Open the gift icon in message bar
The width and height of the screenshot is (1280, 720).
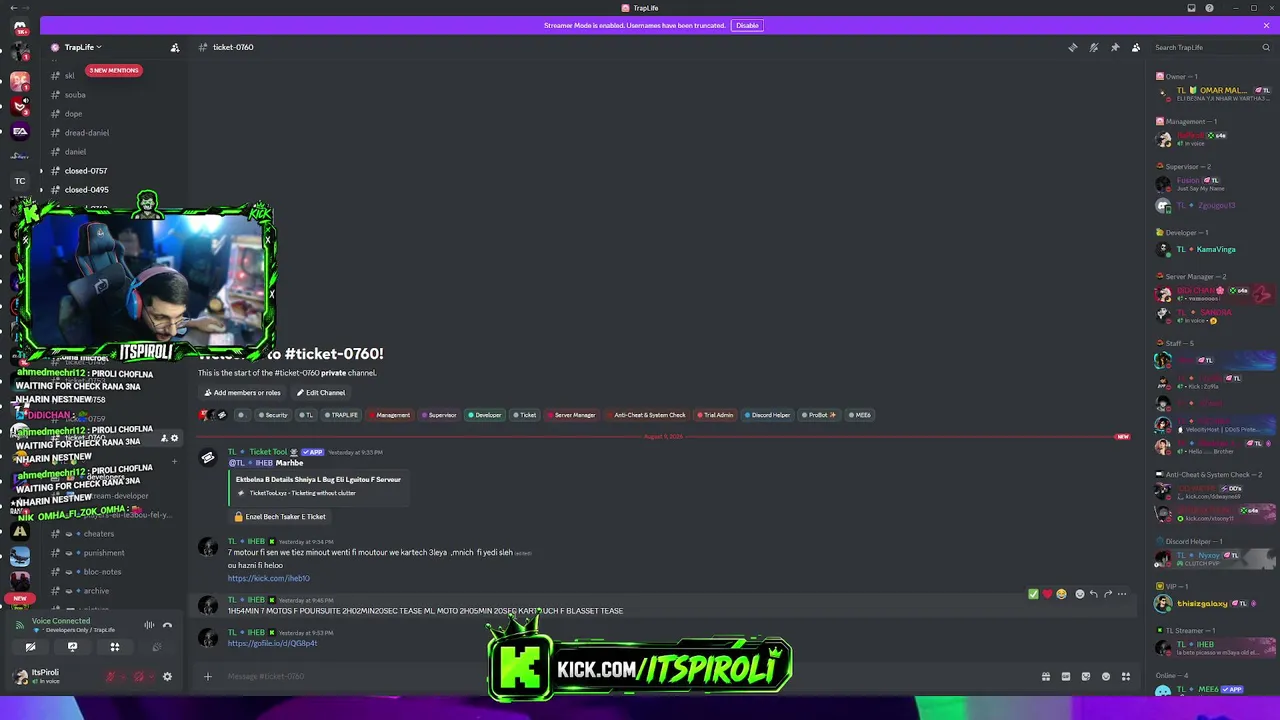coord(1046,676)
